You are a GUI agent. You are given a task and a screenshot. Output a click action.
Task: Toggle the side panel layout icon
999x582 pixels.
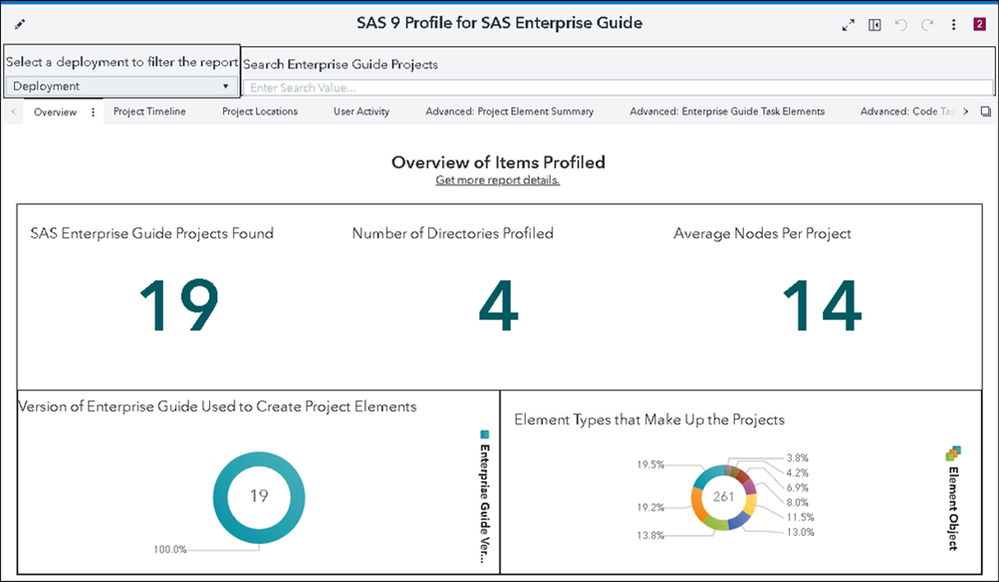click(x=875, y=25)
